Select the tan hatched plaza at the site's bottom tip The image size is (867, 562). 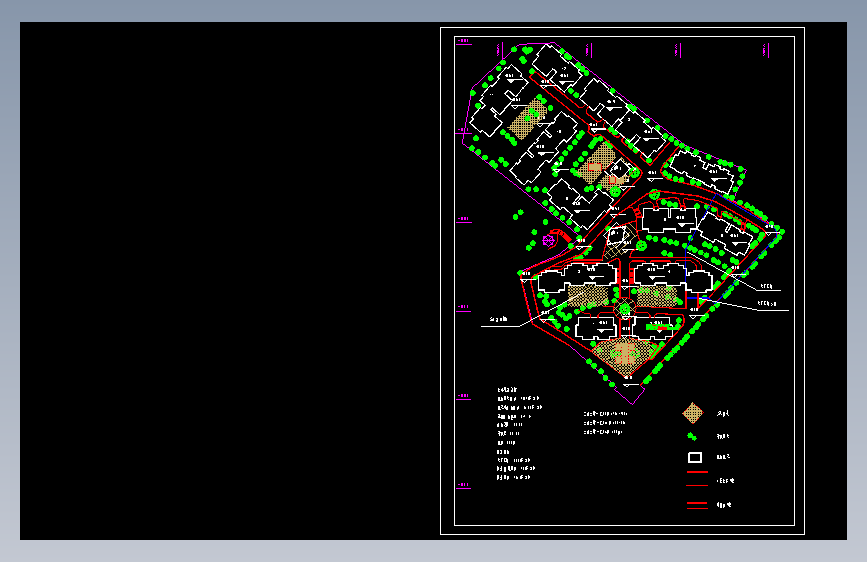click(x=625, y=355)
